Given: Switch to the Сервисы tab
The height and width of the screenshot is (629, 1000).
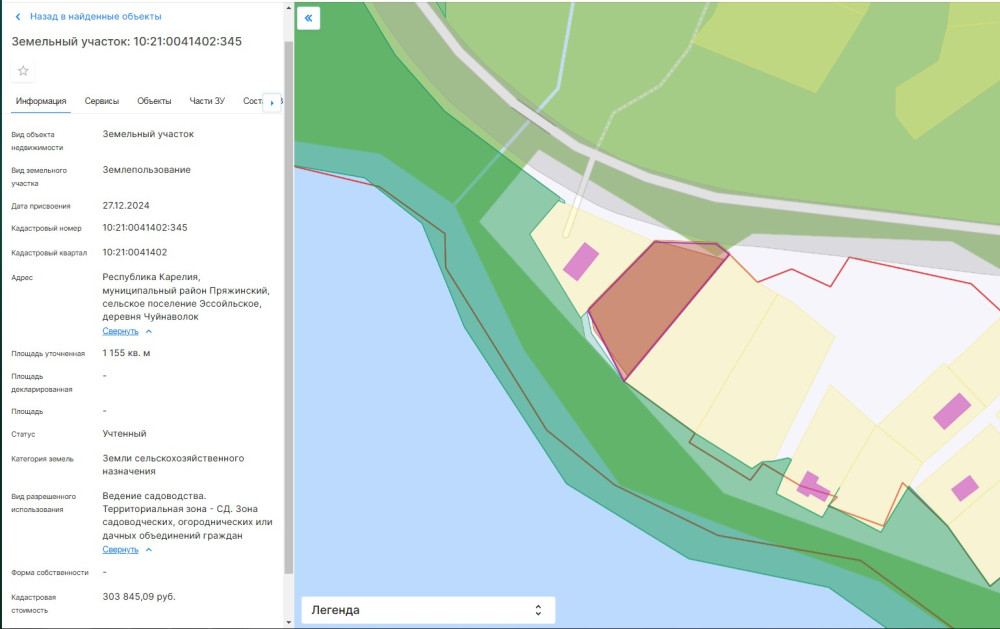Looking at the screenshot, I should tap(102, 101).
